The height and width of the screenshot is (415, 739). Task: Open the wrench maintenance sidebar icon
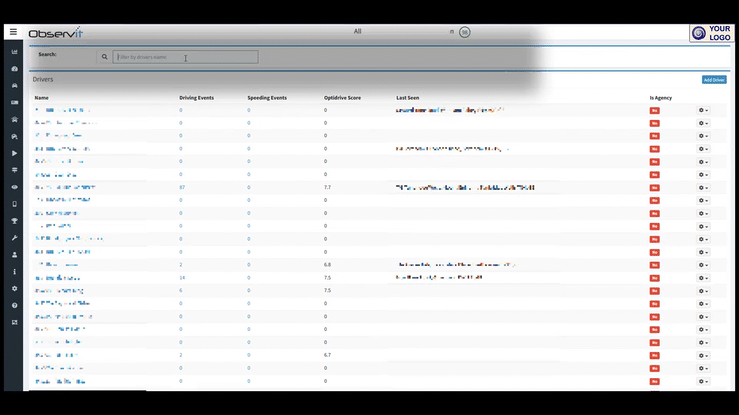(15, 238)
